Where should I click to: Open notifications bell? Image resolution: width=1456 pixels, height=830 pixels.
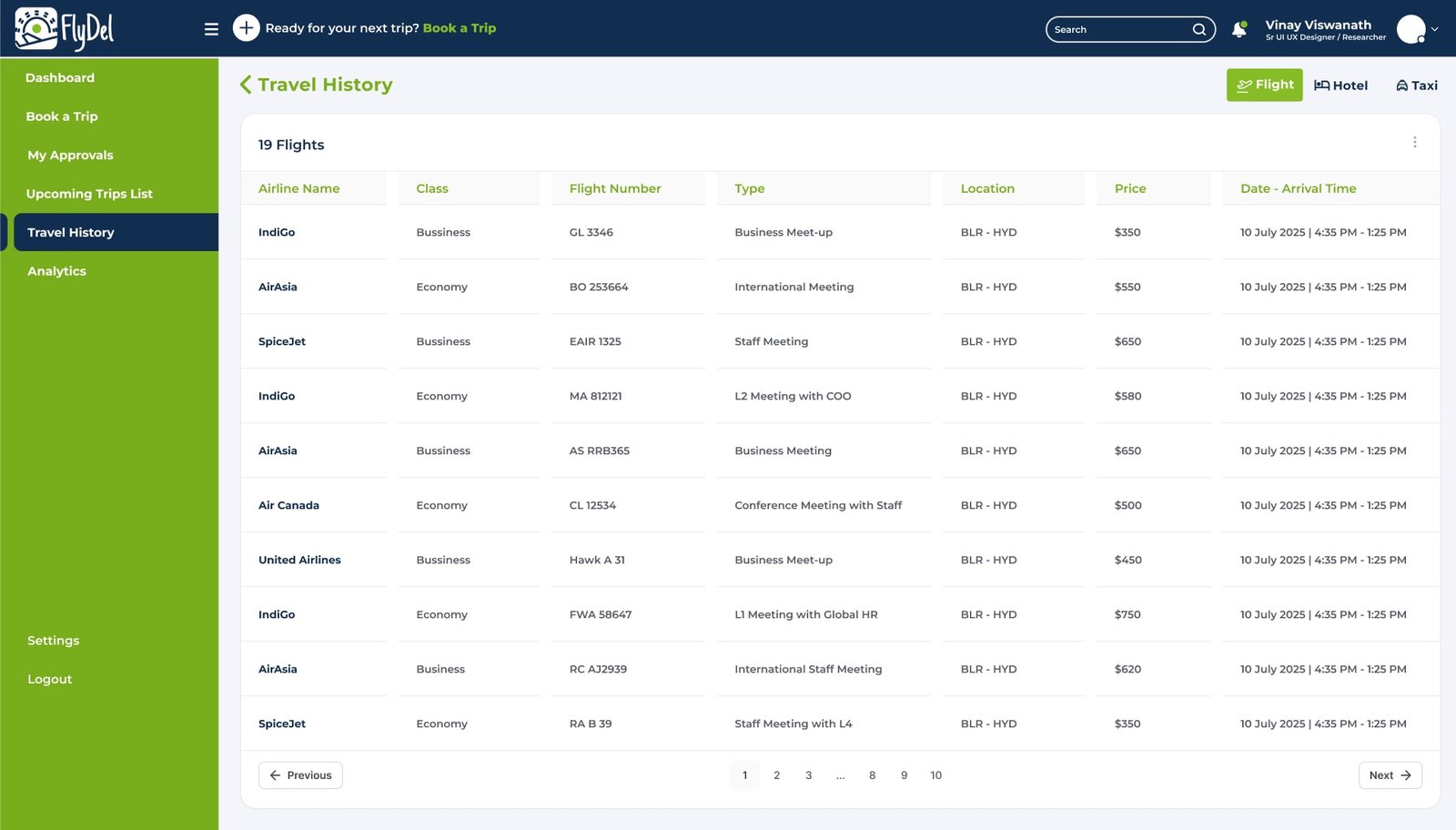pos(1239,29)
